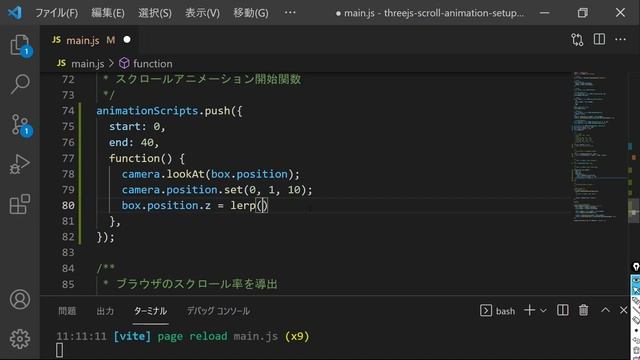Image resolution: width=640 pixels, height=360 pixels.
Task: Open editor More Actions ellipsis menu
Action: 620,40
